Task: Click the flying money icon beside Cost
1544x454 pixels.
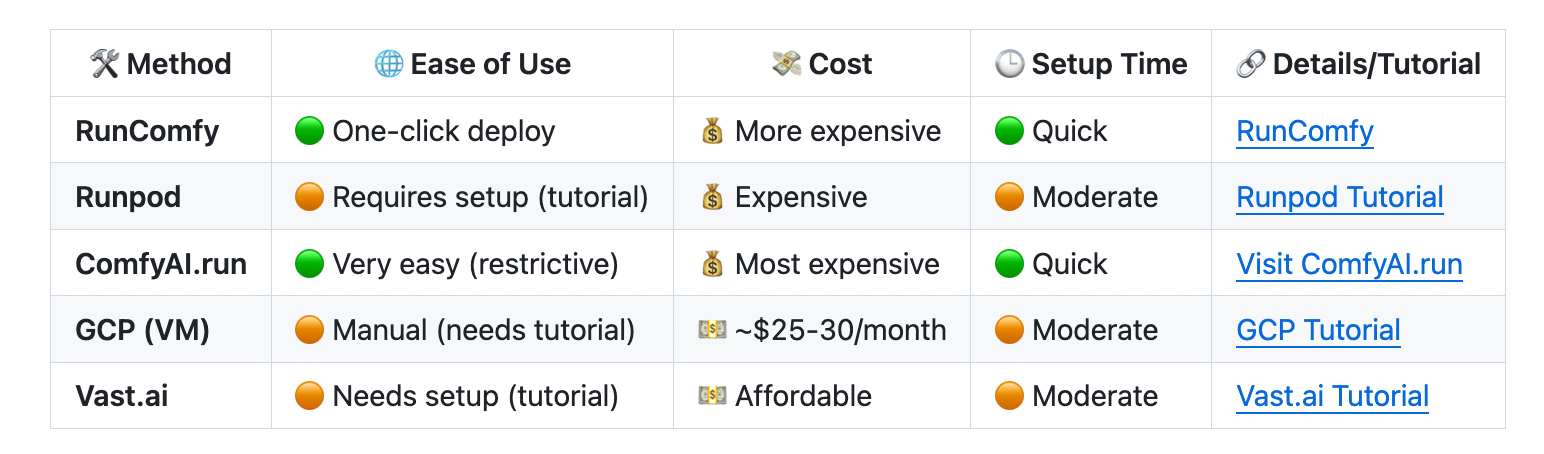Action: pos(787,64)
